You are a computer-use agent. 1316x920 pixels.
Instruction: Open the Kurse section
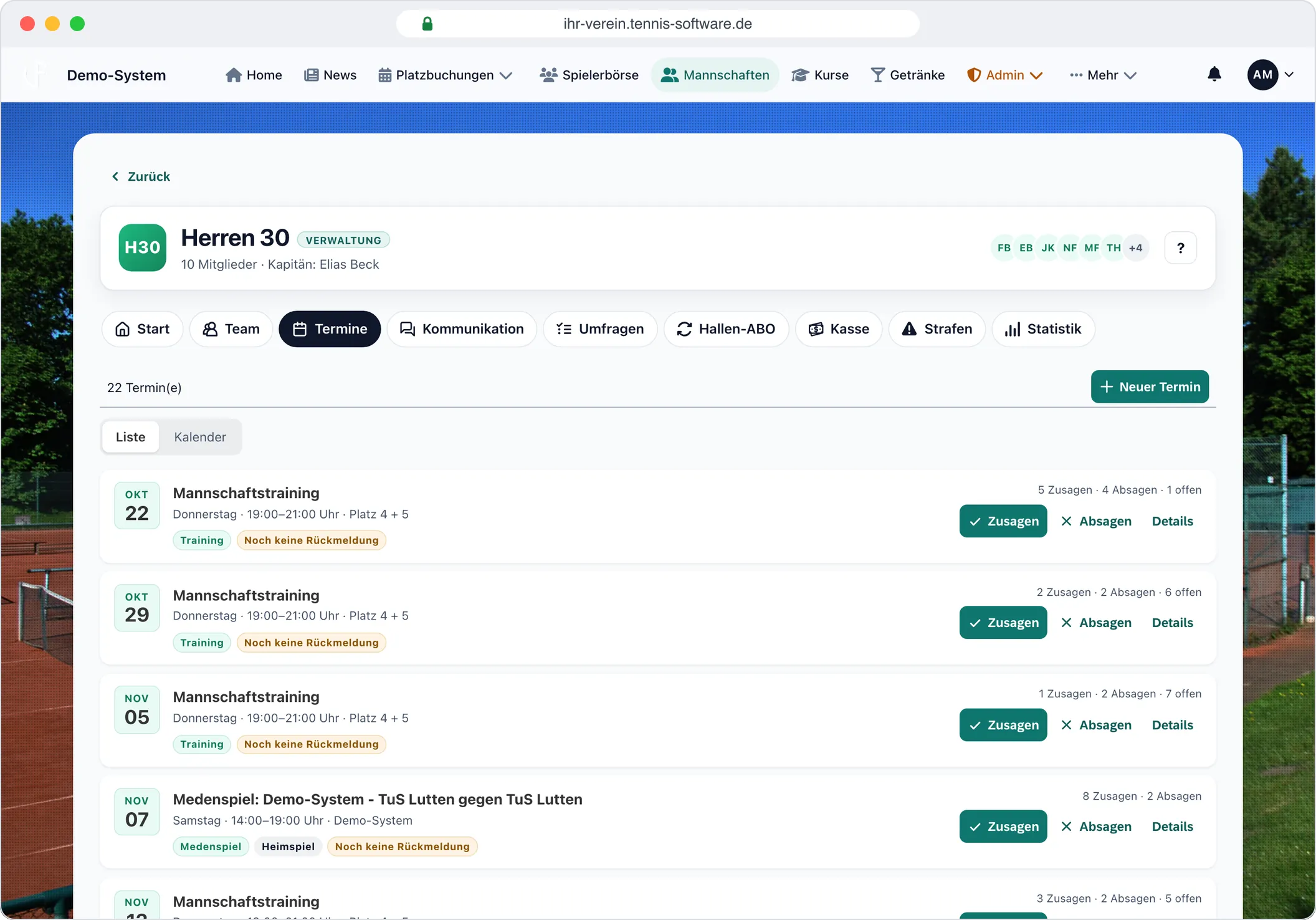(820, 75)
